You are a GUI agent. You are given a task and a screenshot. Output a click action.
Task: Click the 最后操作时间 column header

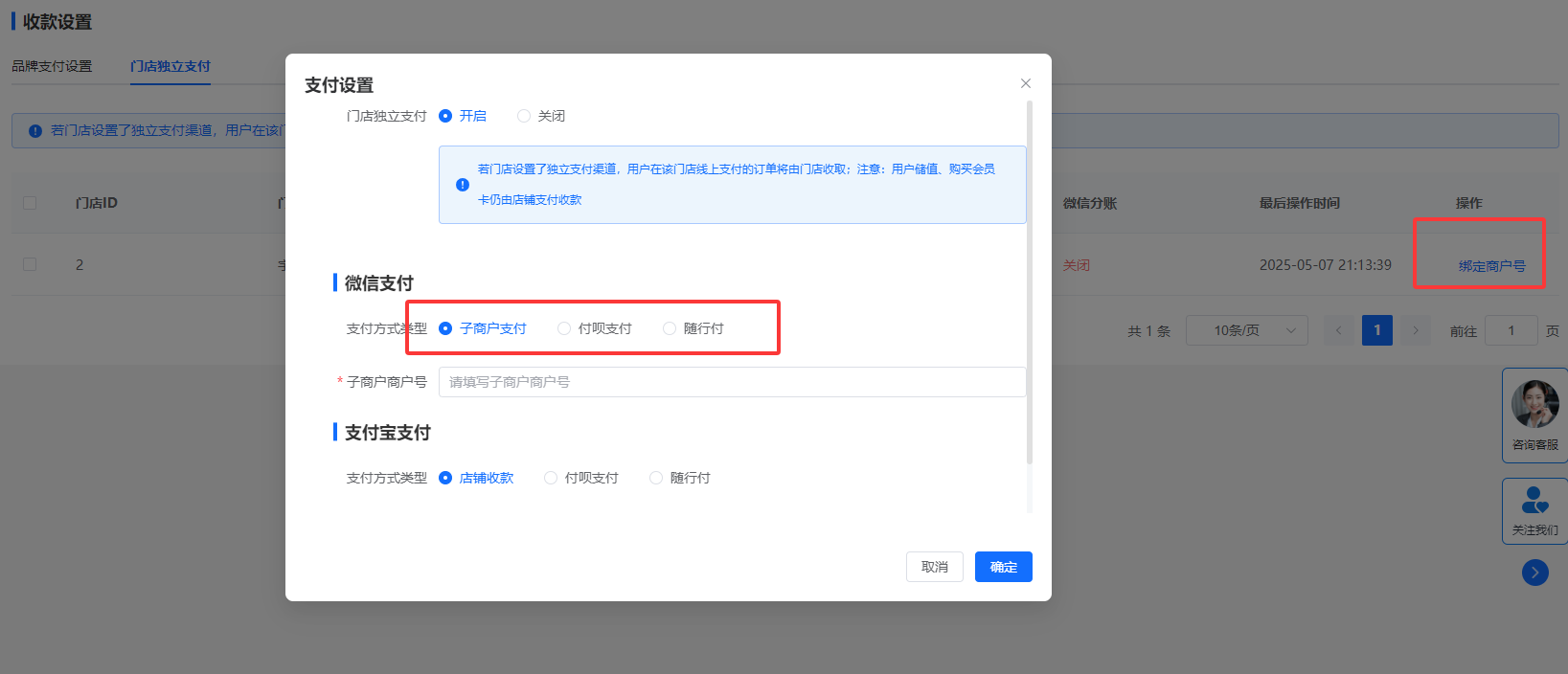pyautogui.click(x=1300, y=203)
